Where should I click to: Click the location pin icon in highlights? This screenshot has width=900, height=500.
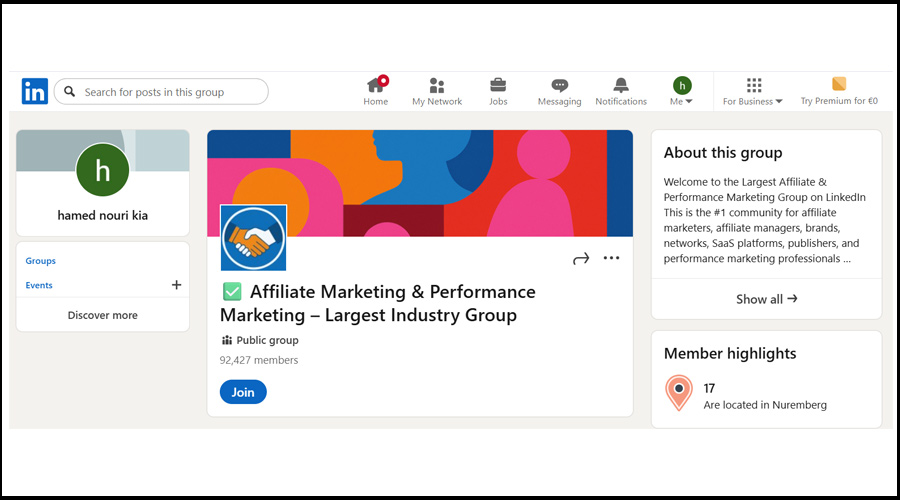tap(679, 393)
